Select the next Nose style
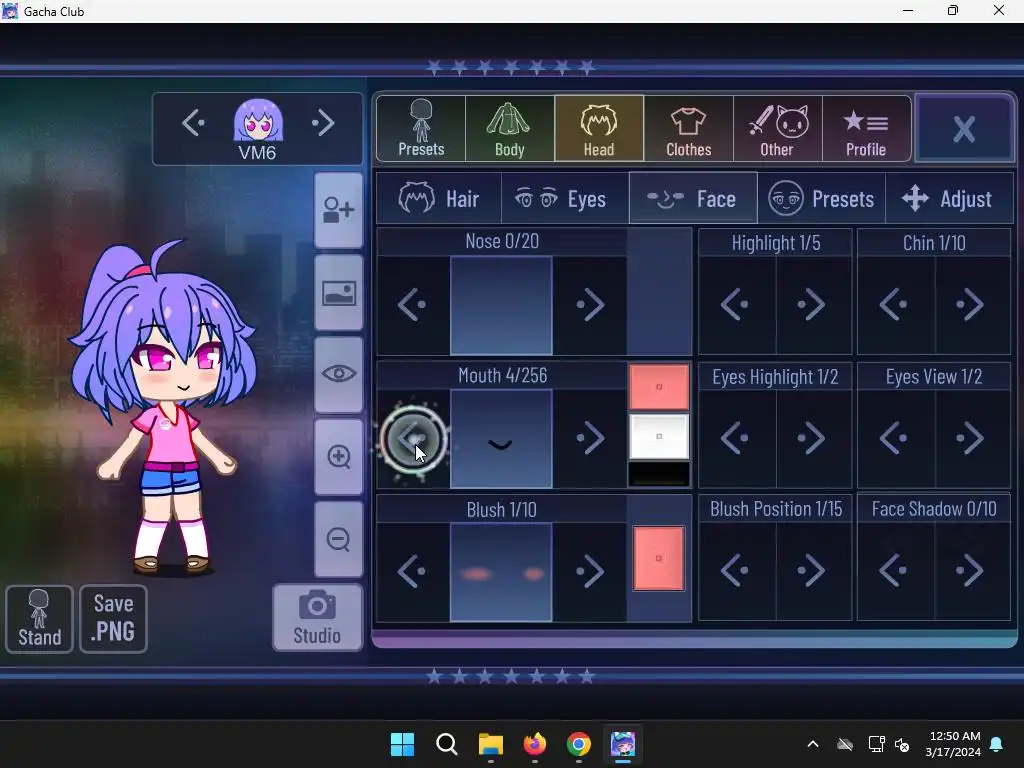 (x=590, y=305)
